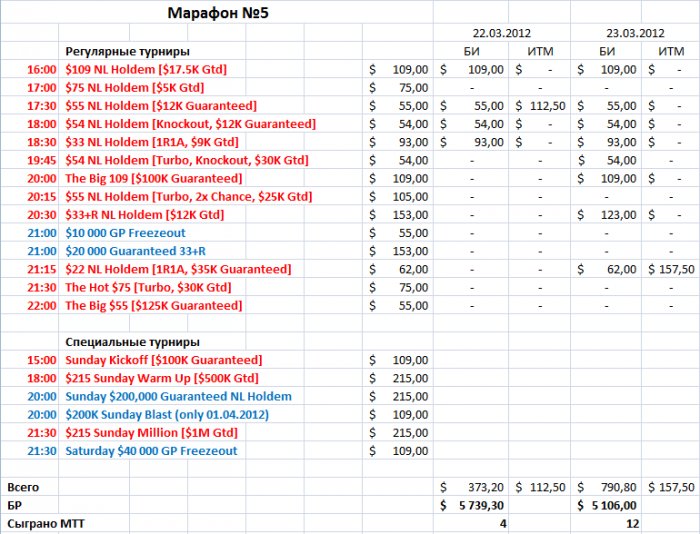The width and height of the screenshot is (700, 534).
Task: Select the 215,00 price of Sunday Million
Action: click(398, 433)
